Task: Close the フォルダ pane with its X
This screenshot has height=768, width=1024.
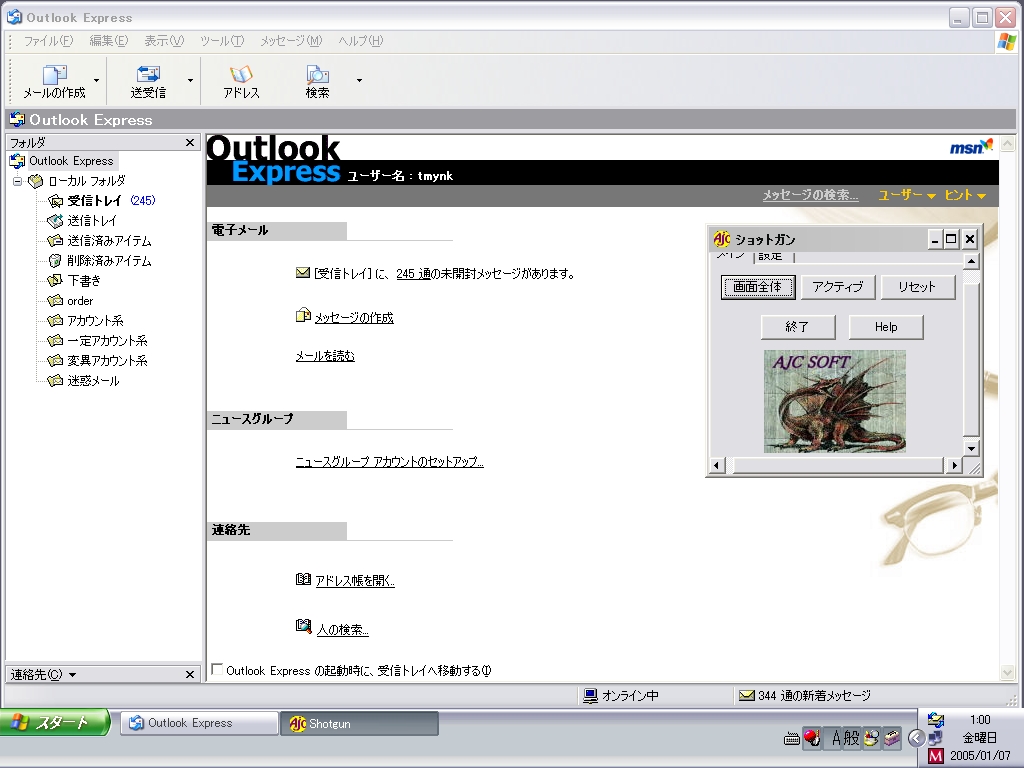Action: pyautogui.click(x=190, y=142)
